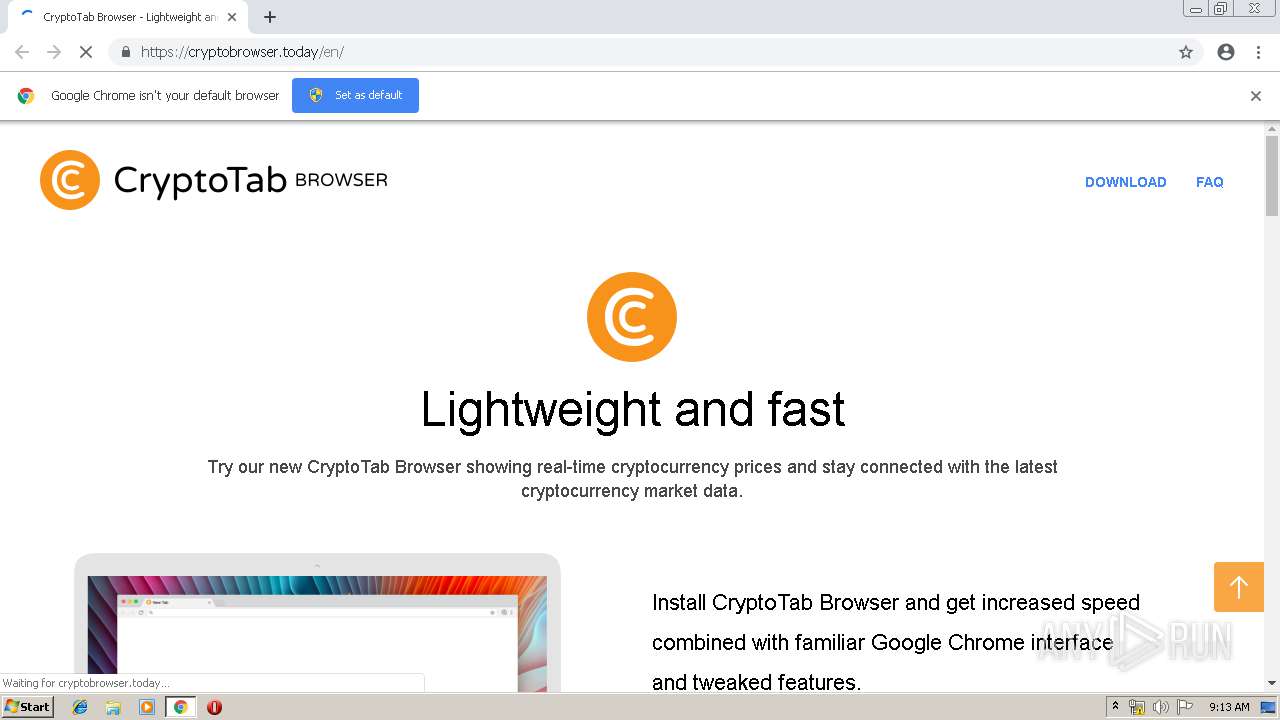This screenshot has height=720, width=1280.
Task: Stop loading the page with X button
Action: 86,52
